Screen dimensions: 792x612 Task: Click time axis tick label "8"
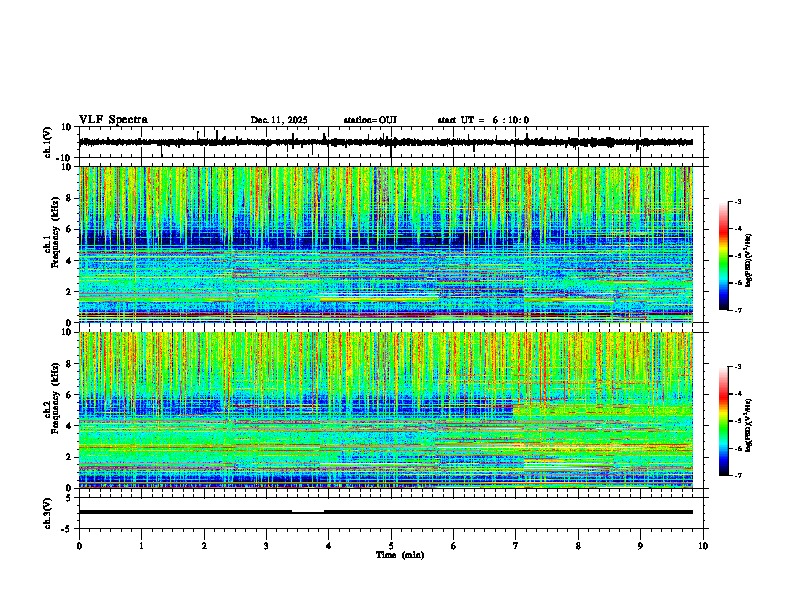578,546
